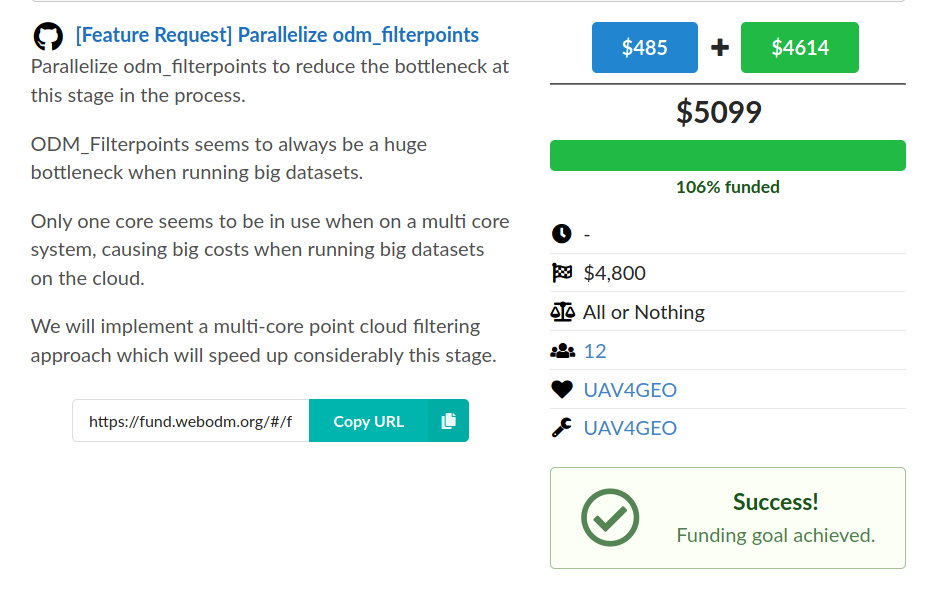Image resolution: width=925 pixels, height=599 pixels.
Task: Click the checkered flag goal icon
Action: pos(562,273)
